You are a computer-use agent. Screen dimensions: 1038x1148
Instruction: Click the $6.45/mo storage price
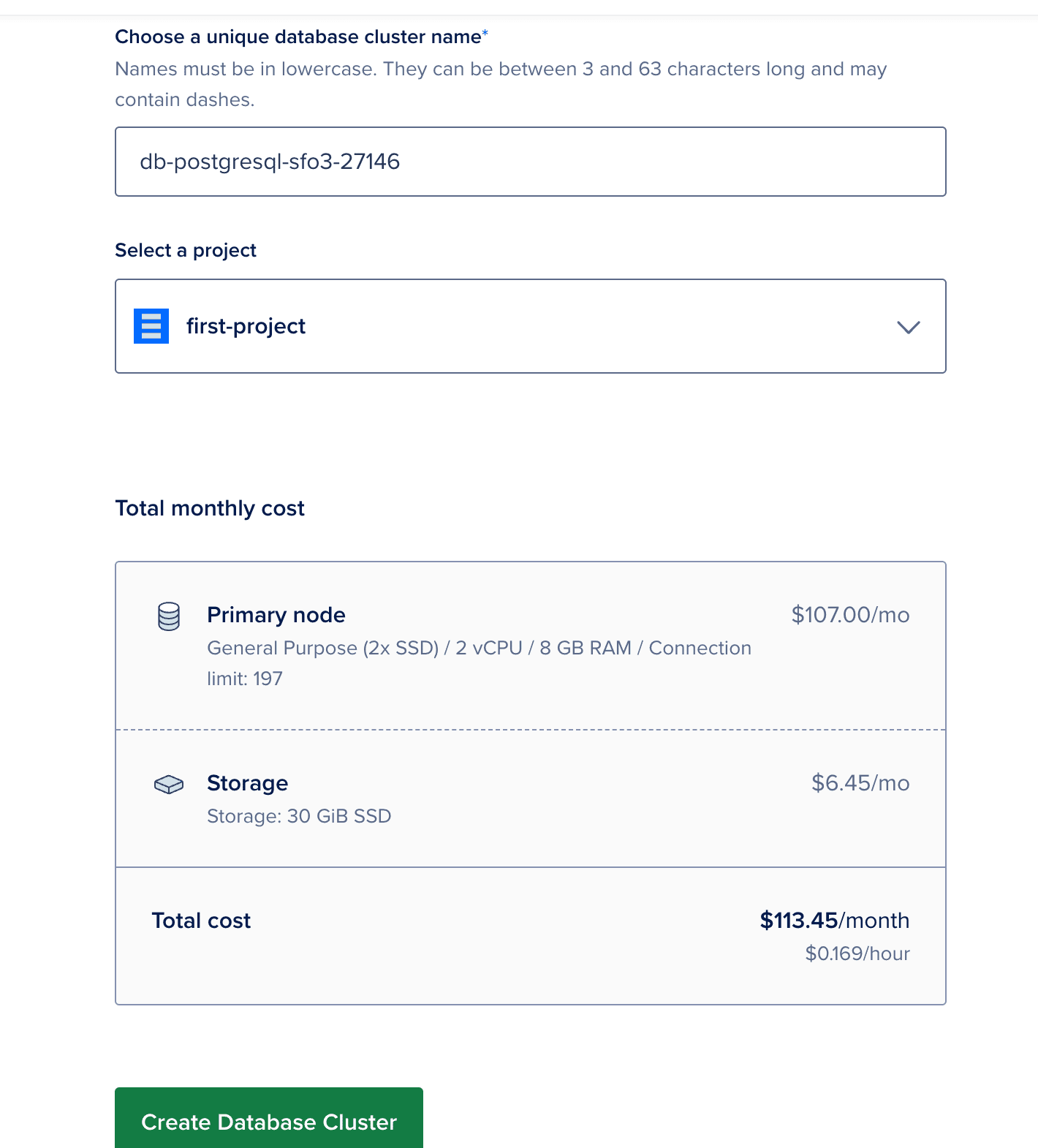pyautogui.click(x=860, y=783)
